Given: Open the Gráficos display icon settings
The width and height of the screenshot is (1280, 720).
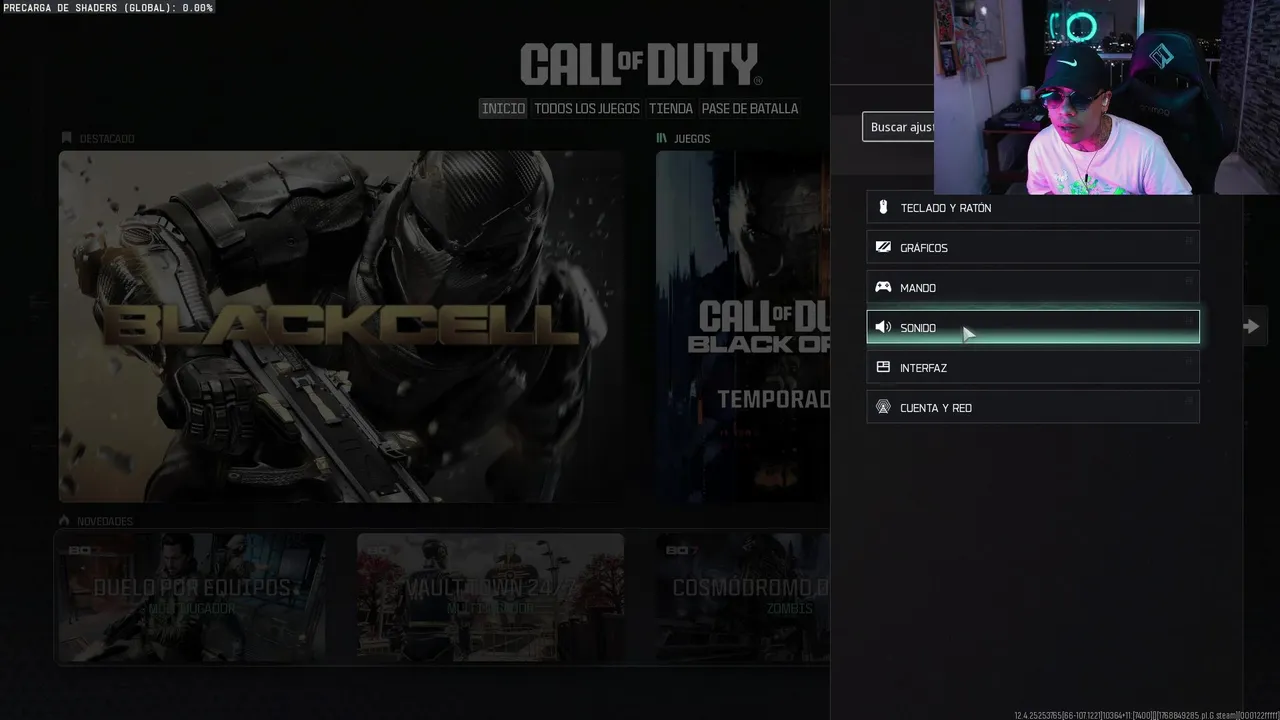Looking at the screenshot, I should pos(1033,247).
